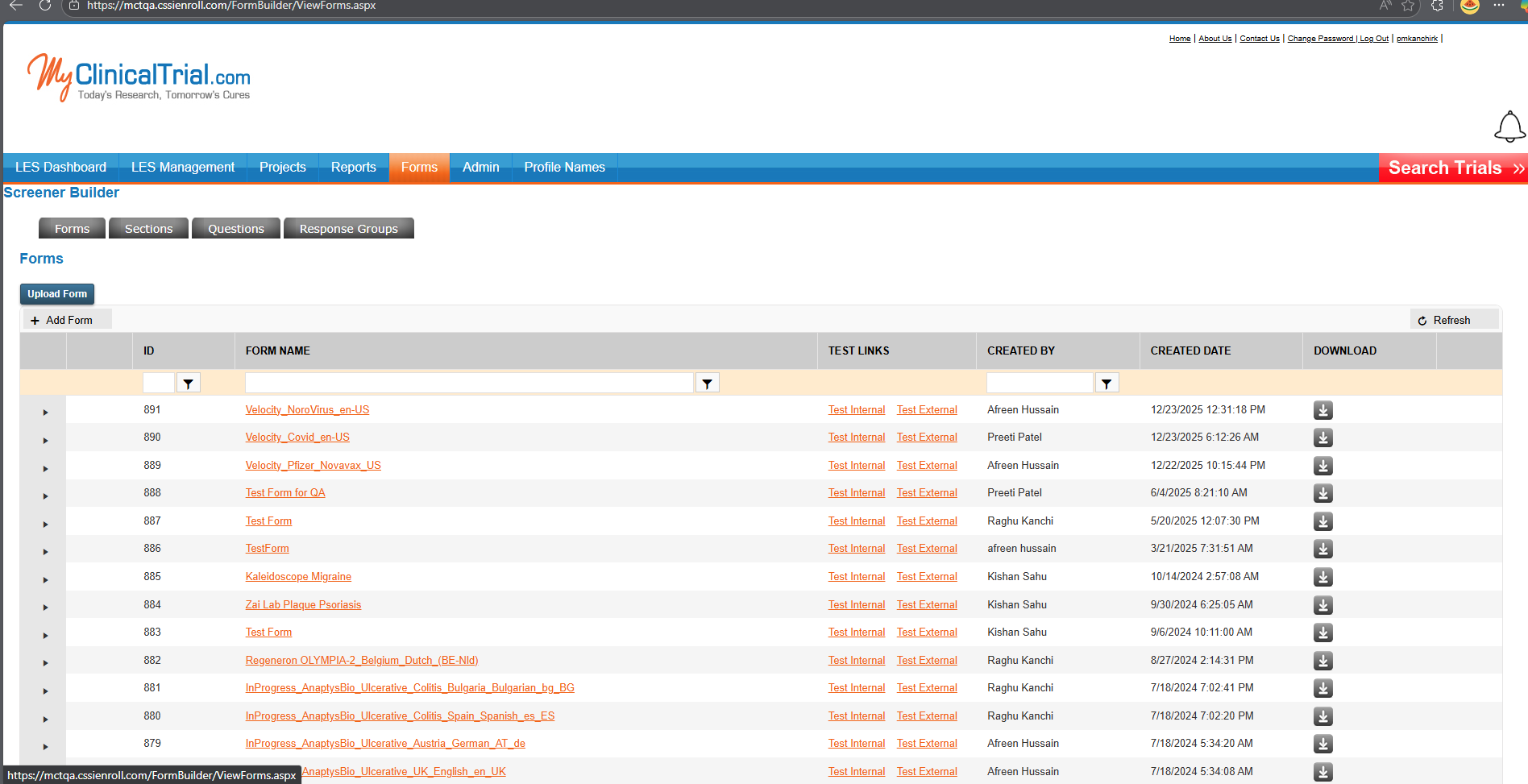The image size is (1528, 784).
Task: Expand row 888 details
Action: [x=45, y=496]
